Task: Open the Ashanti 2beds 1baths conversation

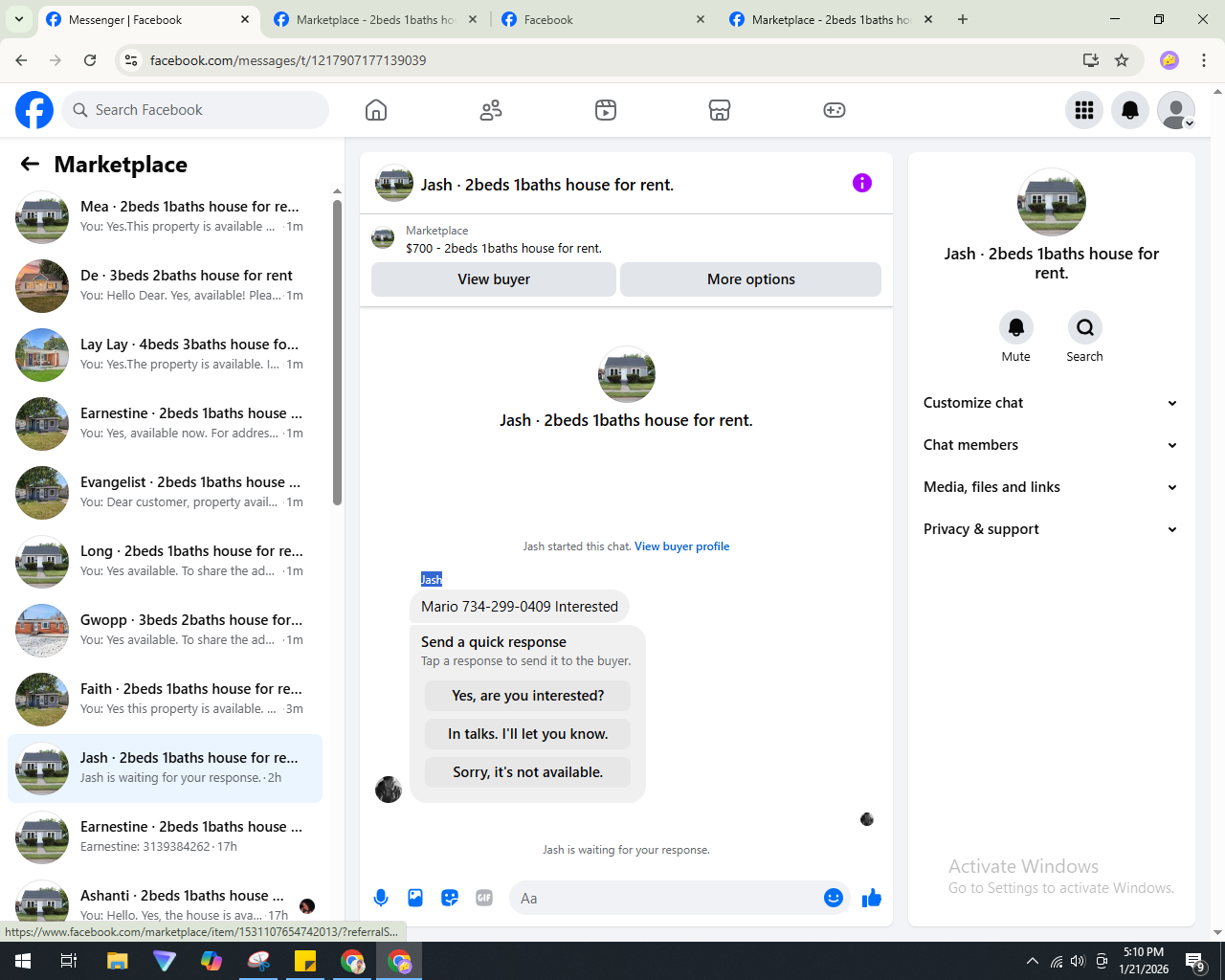Action: [165, 904]
